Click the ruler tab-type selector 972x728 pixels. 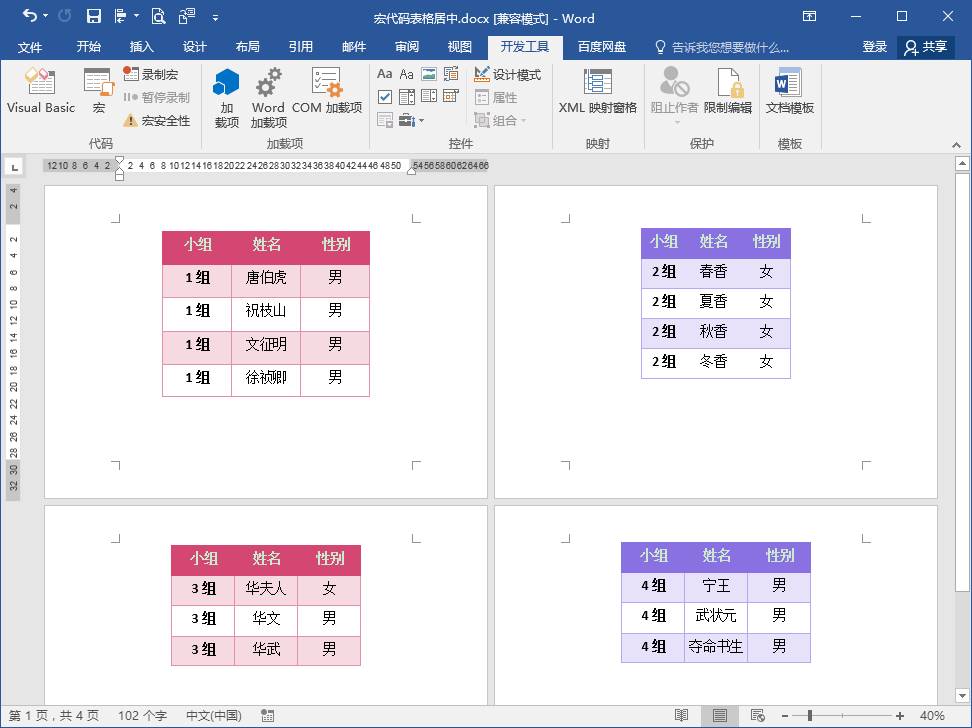tap(14, 166)
